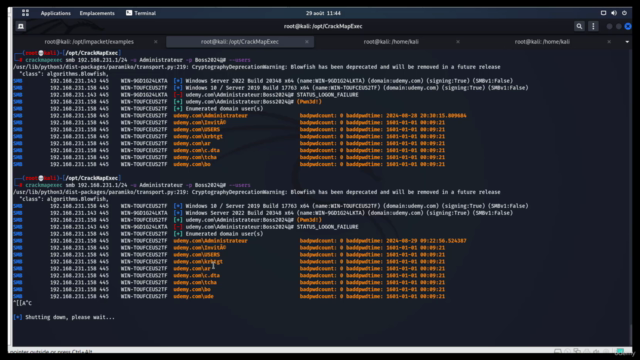640x360 pixels.
Task: Open the terminal three-dot menu
Action: click(x=593, y=27)
